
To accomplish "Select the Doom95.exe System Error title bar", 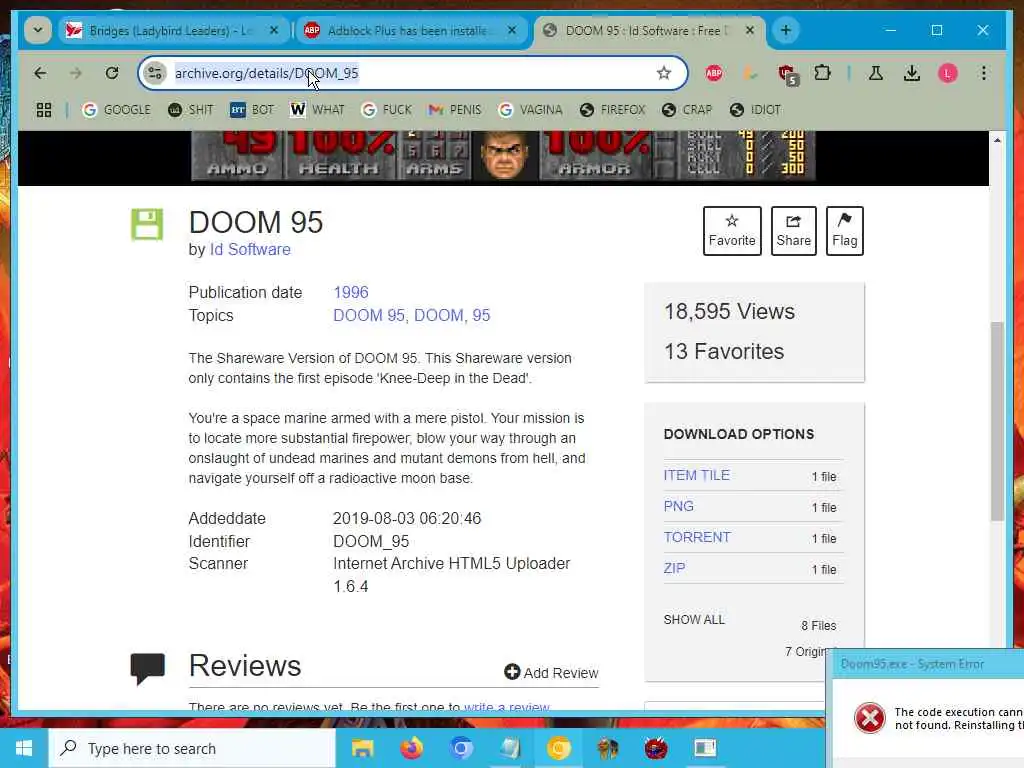I will tap(925, 664).
